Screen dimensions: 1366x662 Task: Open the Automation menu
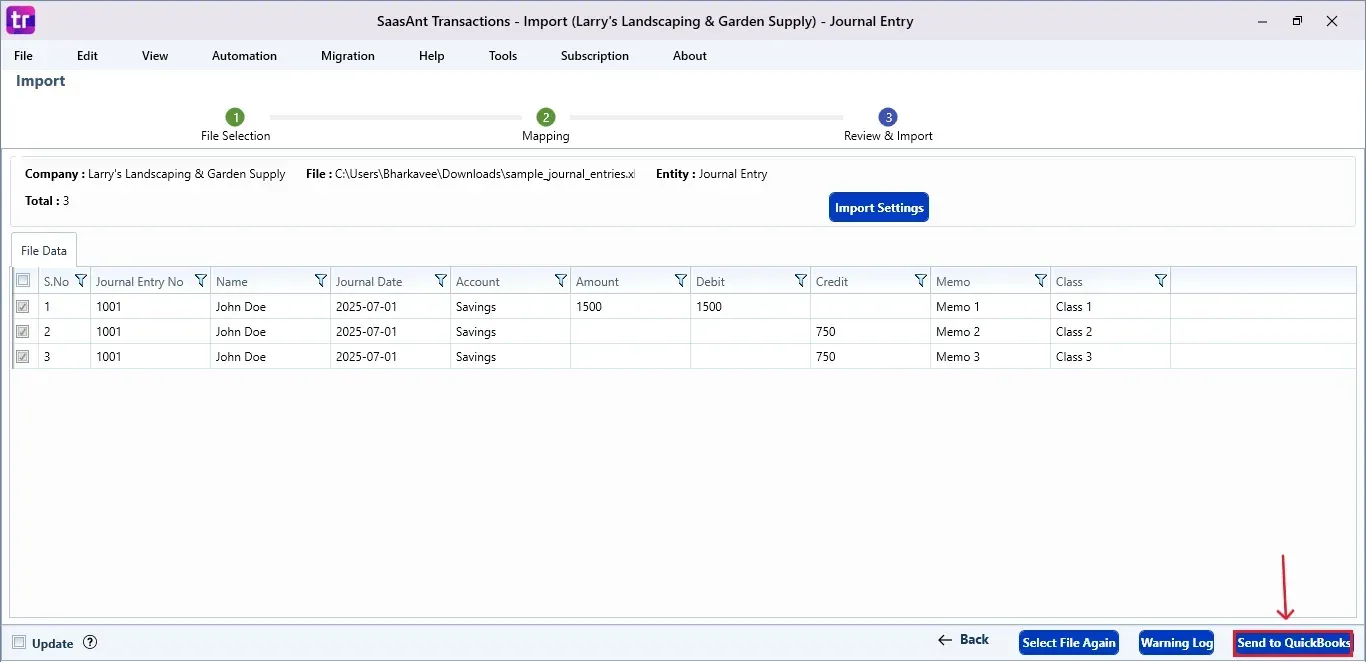tap(244, 56)
